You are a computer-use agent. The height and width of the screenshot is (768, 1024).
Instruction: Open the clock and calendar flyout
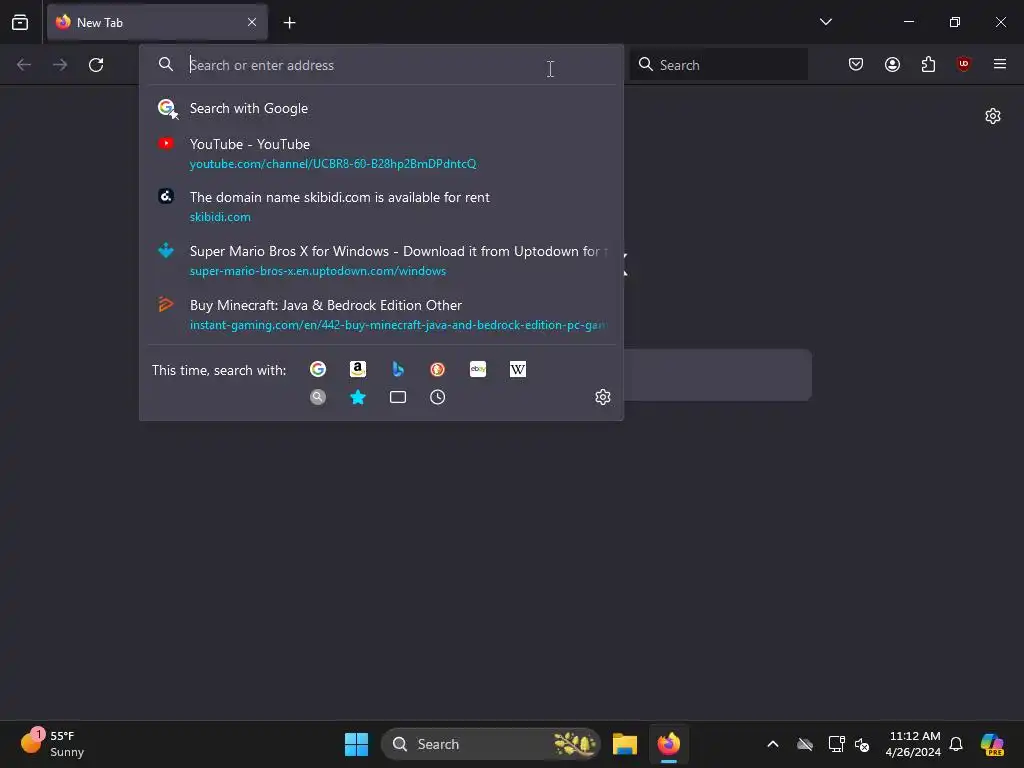pos(914,744)
